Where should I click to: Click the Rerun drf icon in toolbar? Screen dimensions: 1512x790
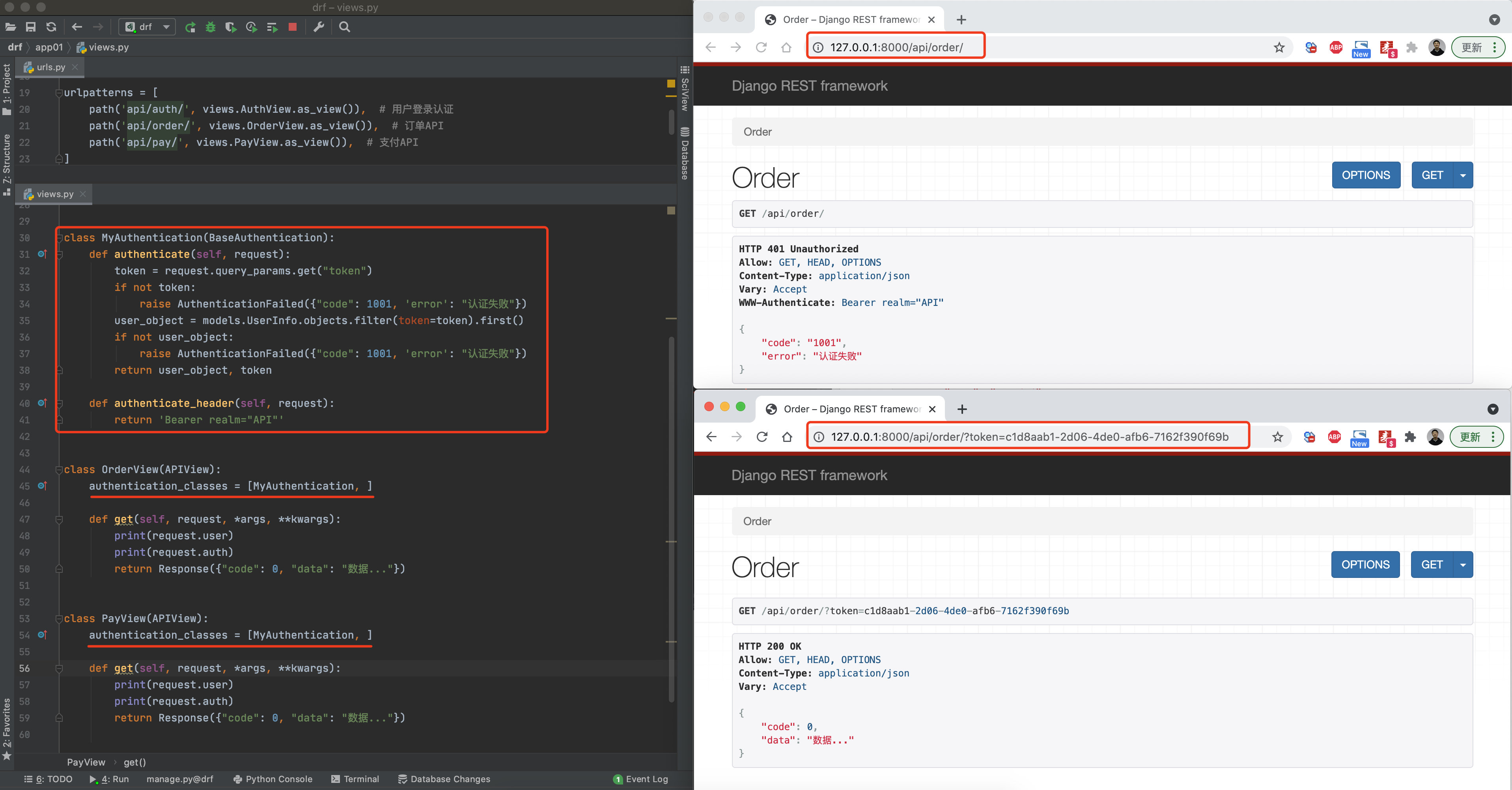[190, 27]
